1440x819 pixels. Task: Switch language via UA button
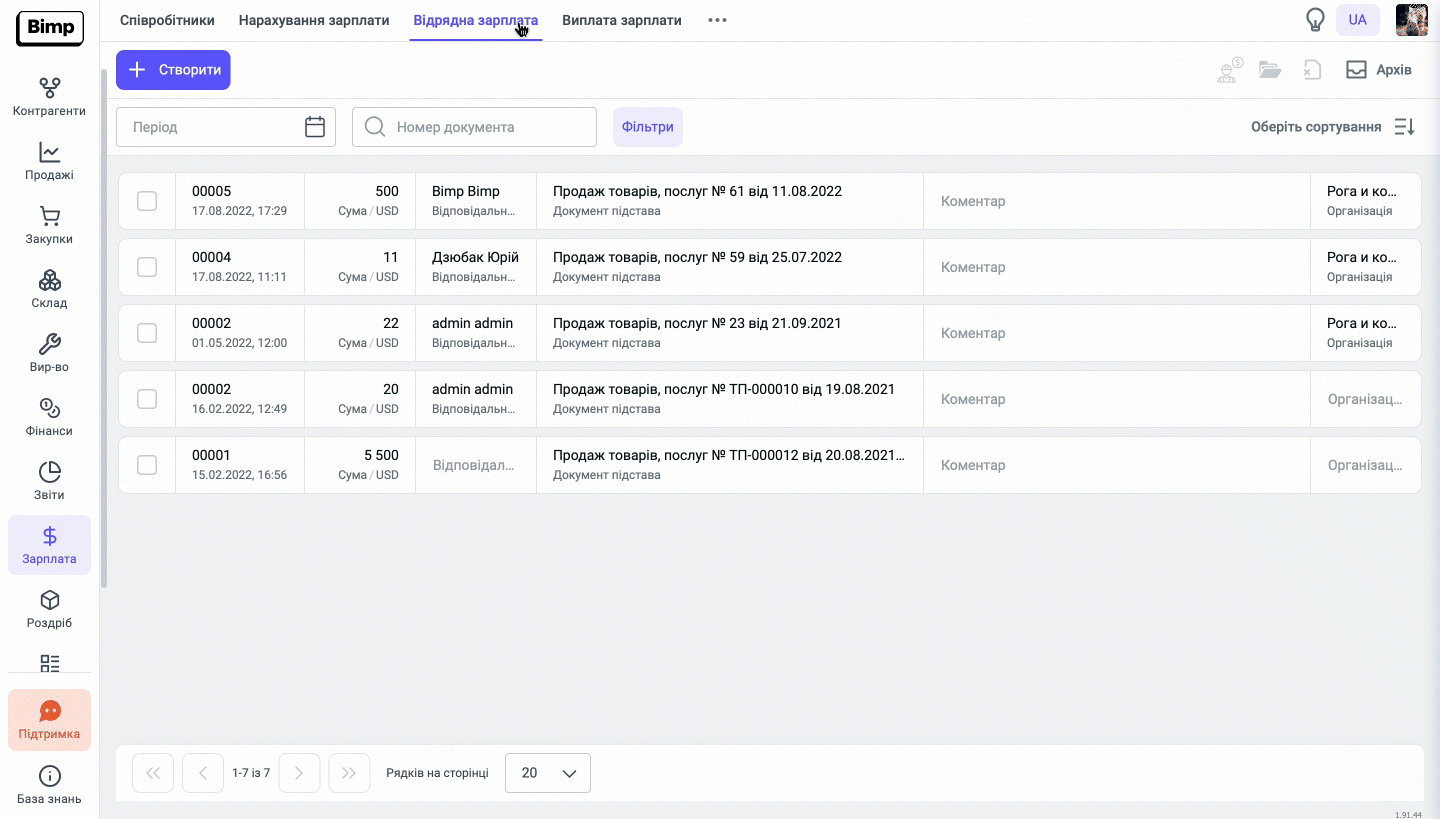[x=1357, y=20]
